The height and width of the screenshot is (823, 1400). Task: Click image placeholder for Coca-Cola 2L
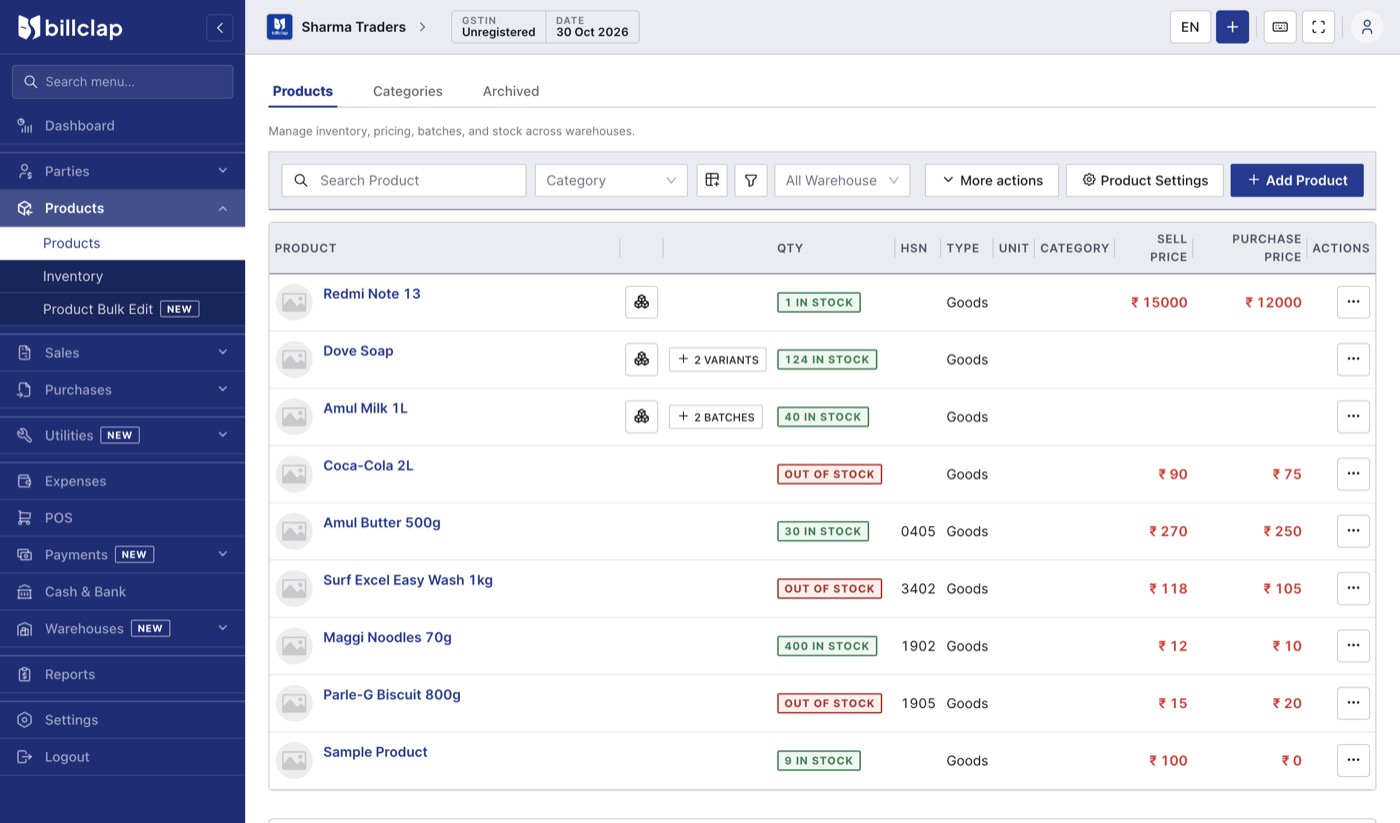294,474
